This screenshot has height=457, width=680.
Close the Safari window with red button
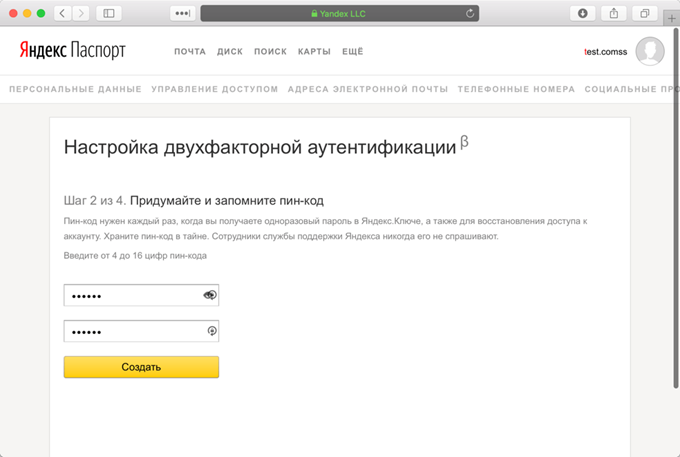pos(13,13)
